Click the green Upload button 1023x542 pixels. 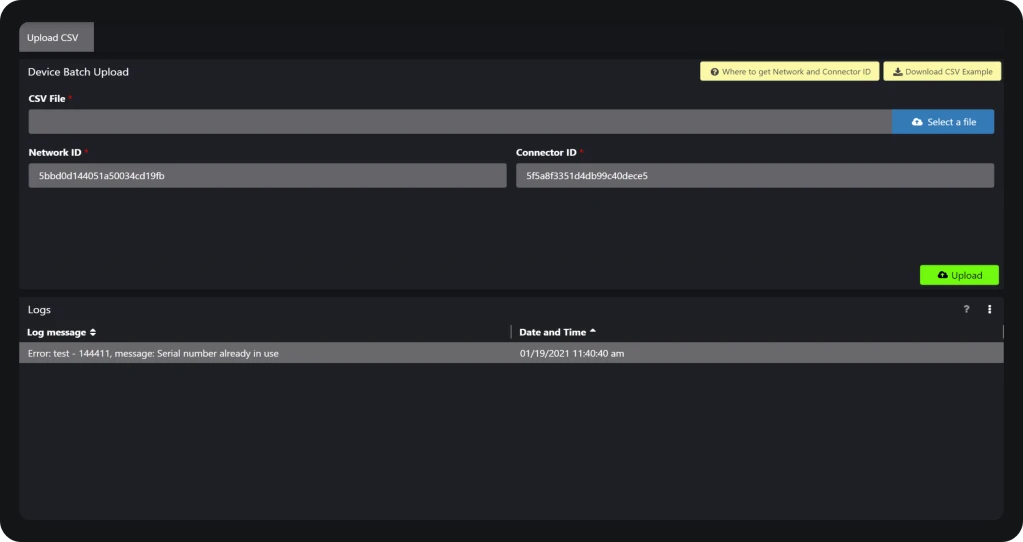pos(959,275)
